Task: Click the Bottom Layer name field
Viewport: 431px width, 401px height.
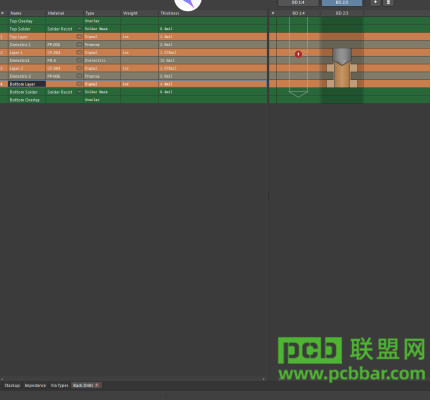Action: [27, 84]
